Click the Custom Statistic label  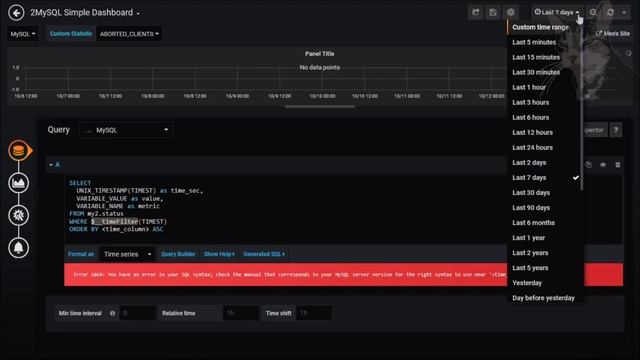coord(71,34)
